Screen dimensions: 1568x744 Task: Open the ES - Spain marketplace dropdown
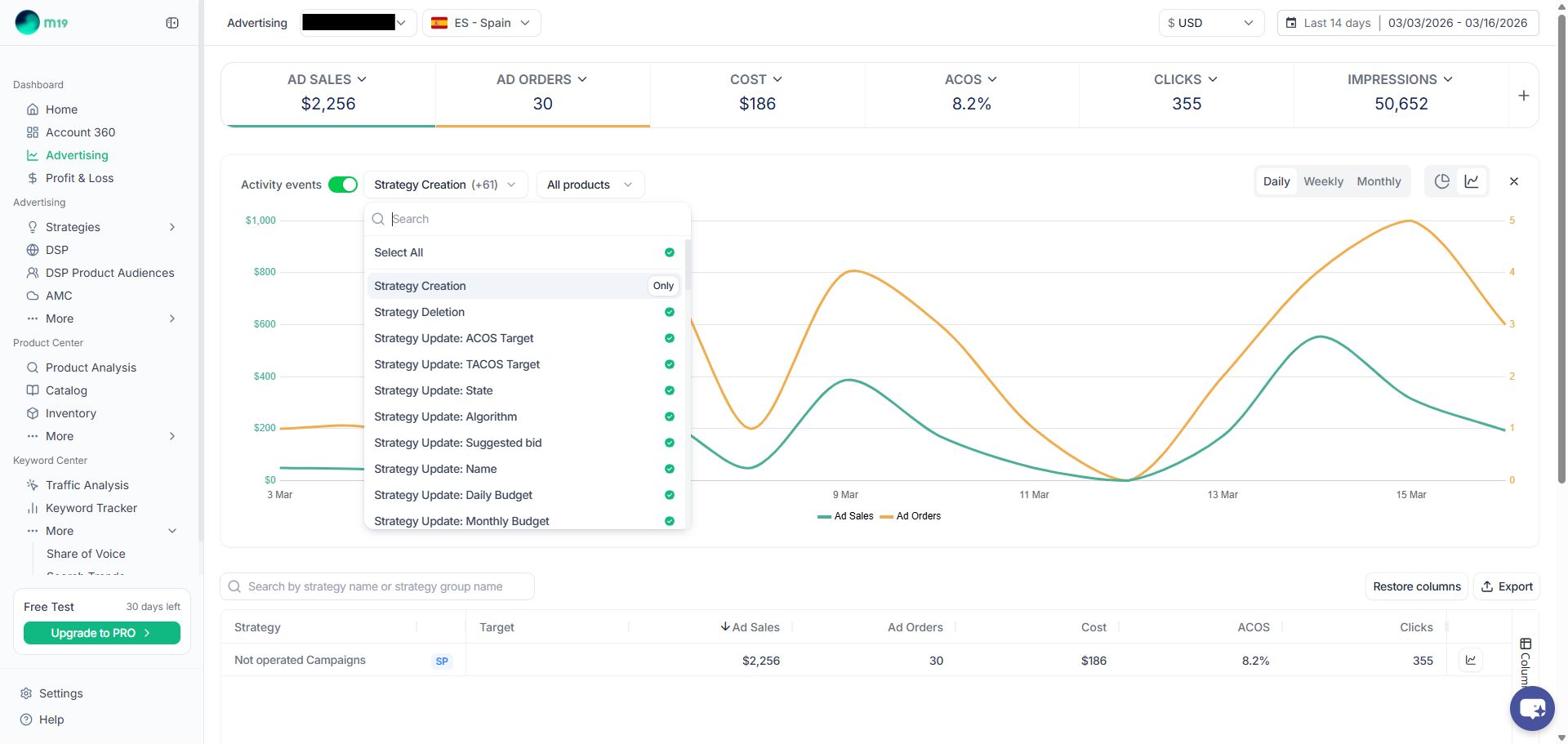pos(481,23)
